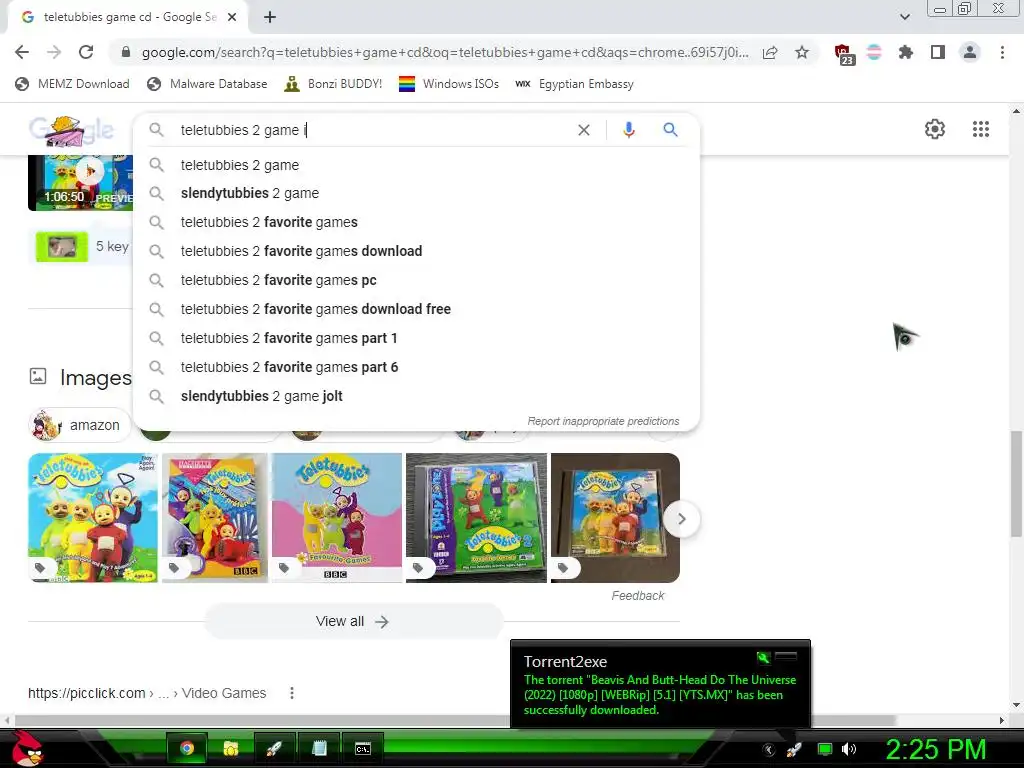This screenshot has height=768, width=1024.
Task: Open the volume speaker tray icon
Action: (x=848, y=748)
